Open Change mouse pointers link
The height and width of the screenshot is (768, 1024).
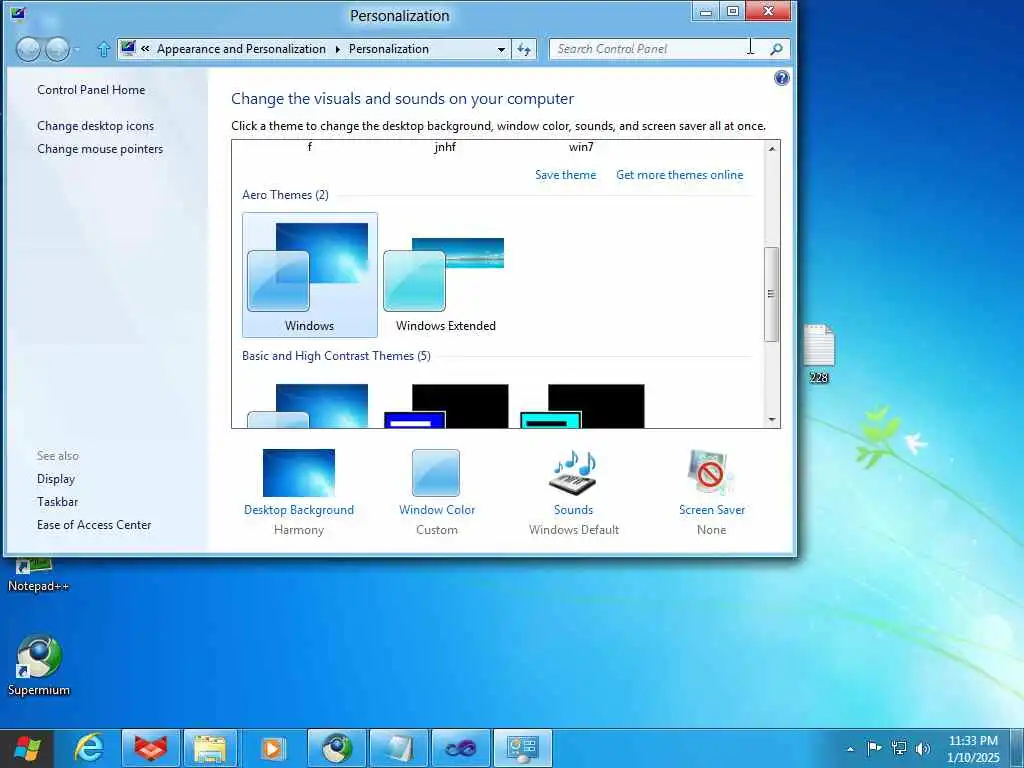100,149
